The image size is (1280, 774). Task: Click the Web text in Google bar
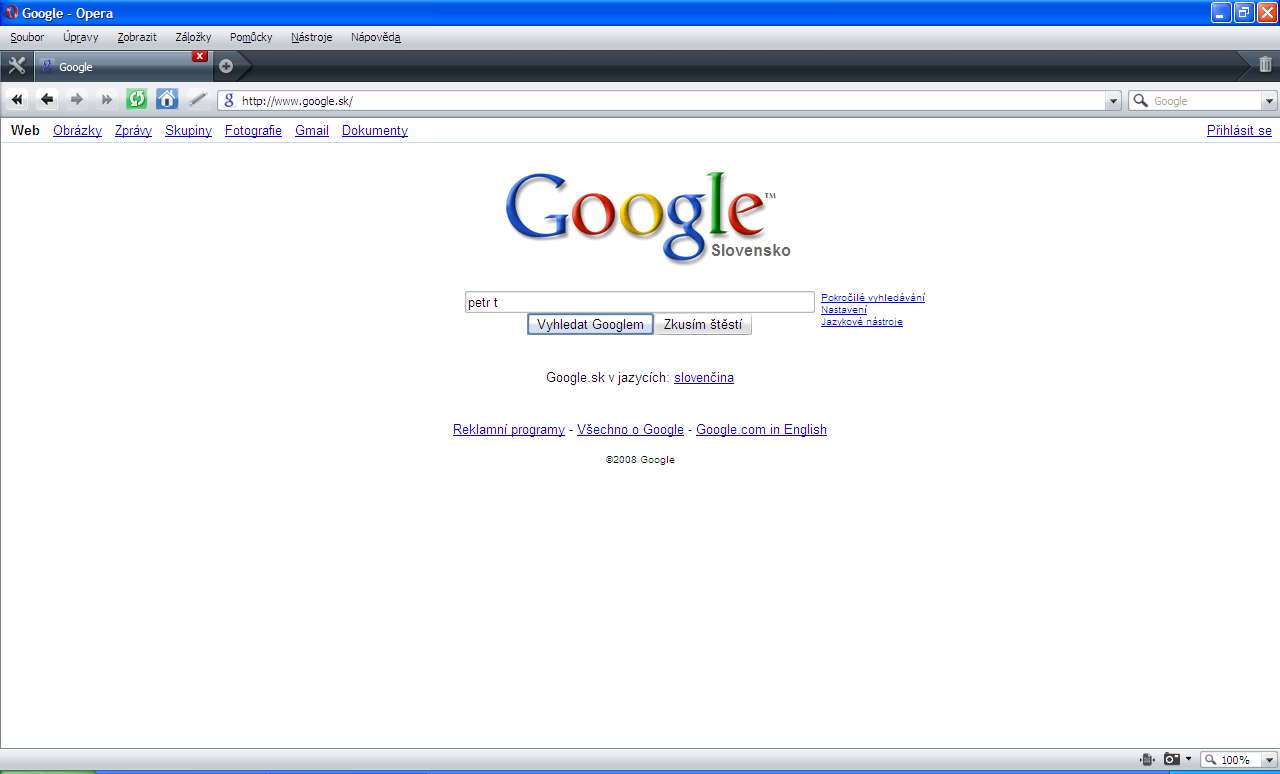tap(25, 130)
